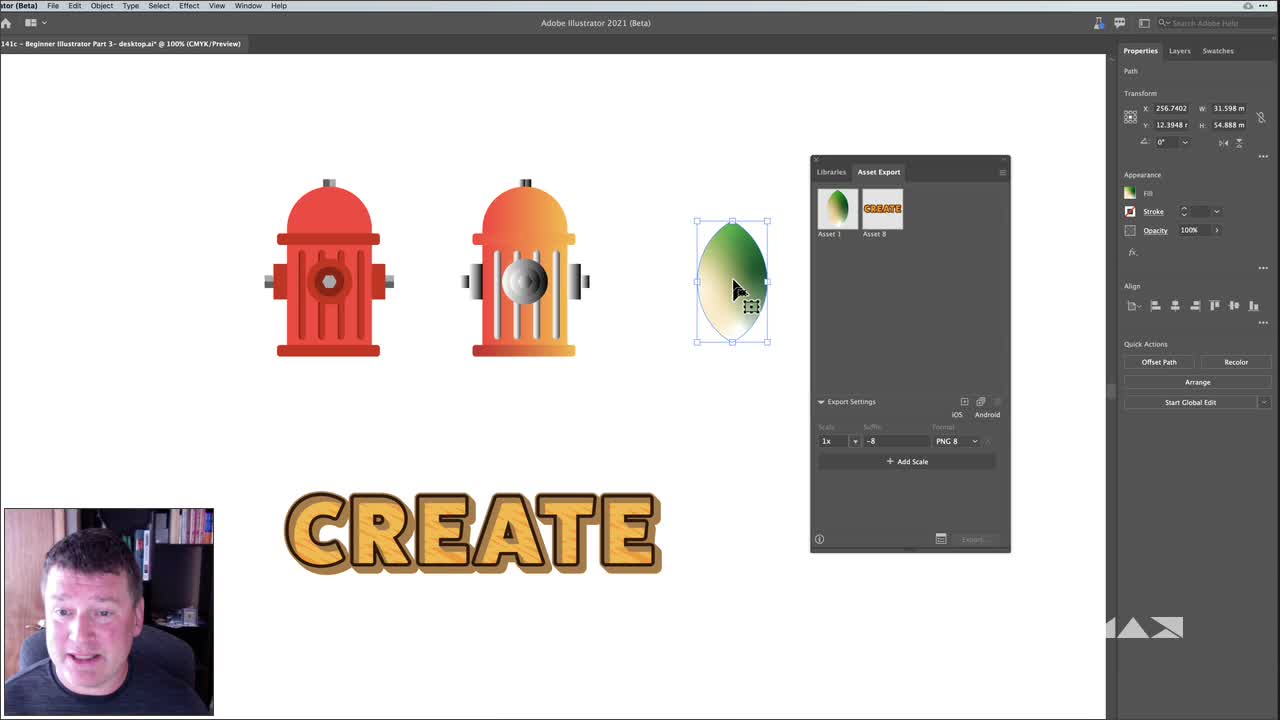Collapse the Export Settings section

tap(821, 402)
